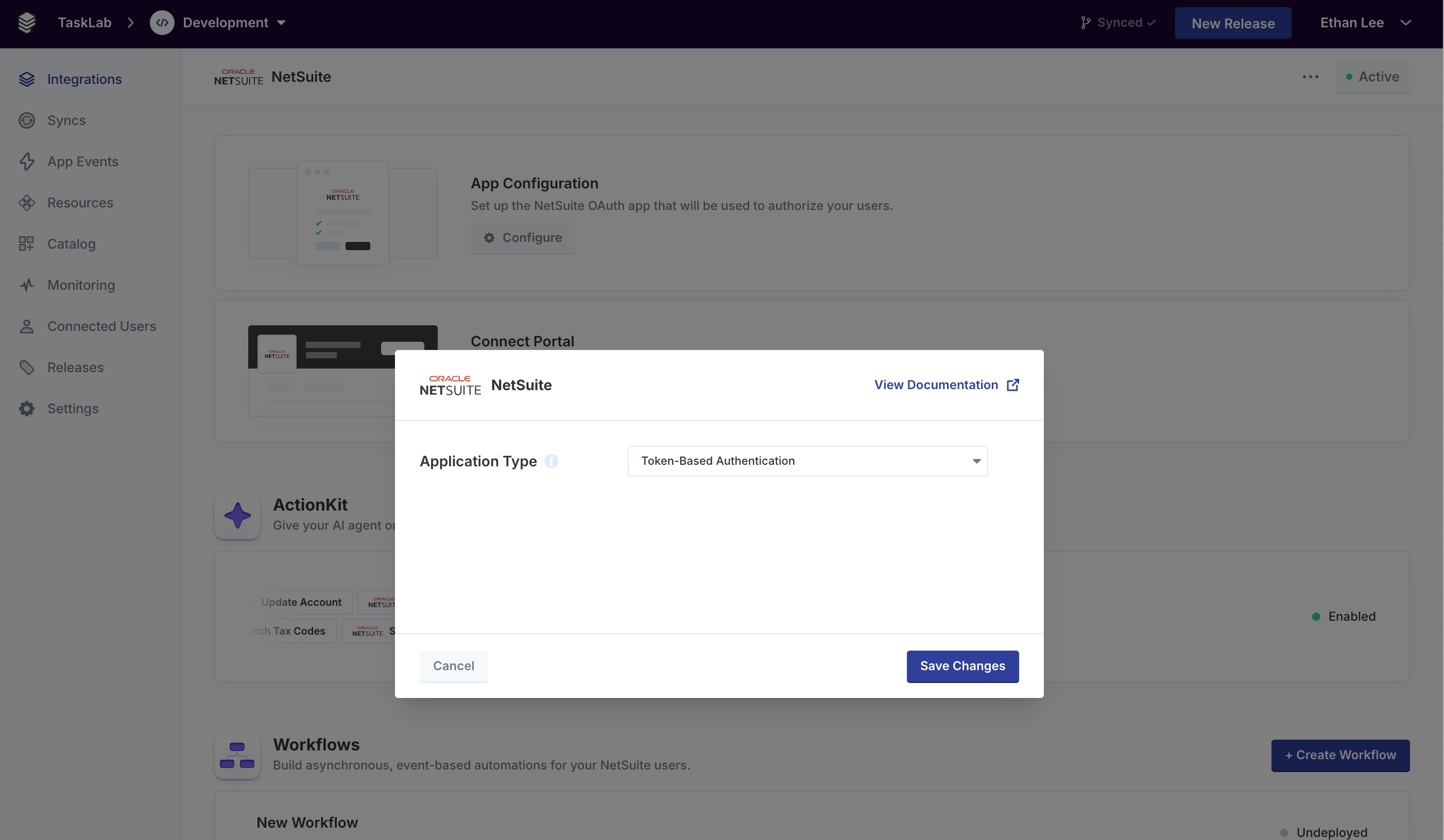Expand the Ethan Lee user menu chevron

1405,23
